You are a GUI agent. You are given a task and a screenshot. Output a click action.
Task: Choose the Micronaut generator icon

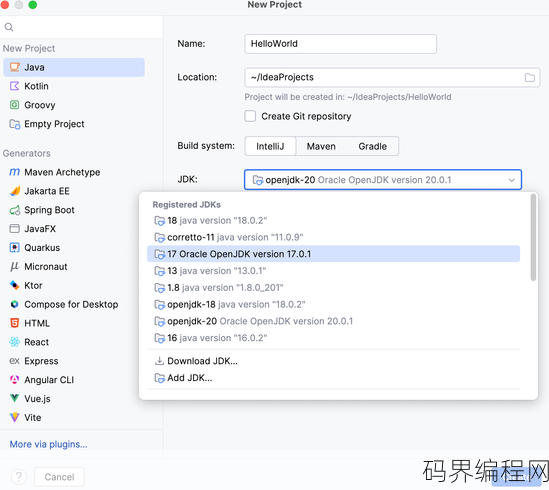click(x=14, y=267)
